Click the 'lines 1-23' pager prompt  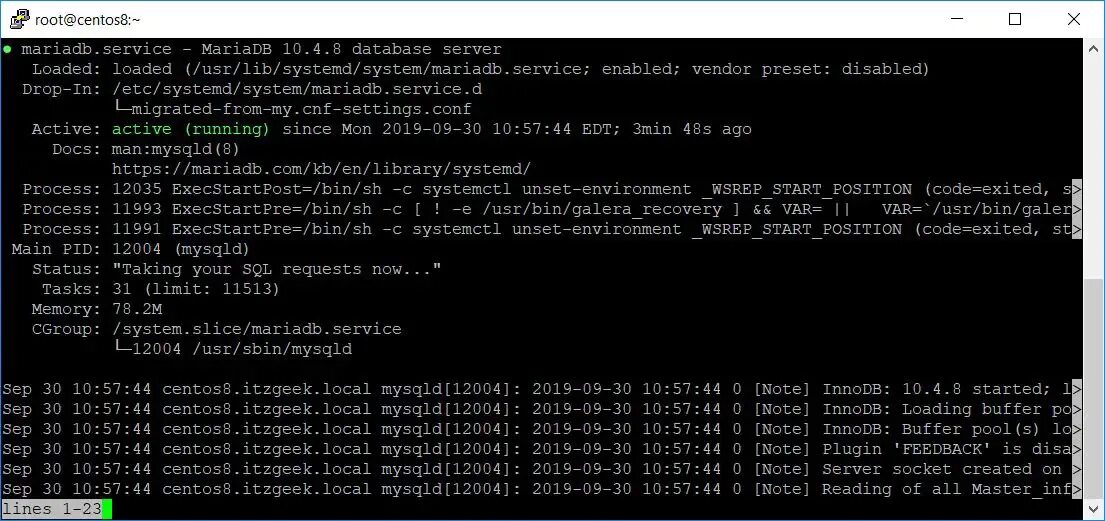[x=51, y=508]
